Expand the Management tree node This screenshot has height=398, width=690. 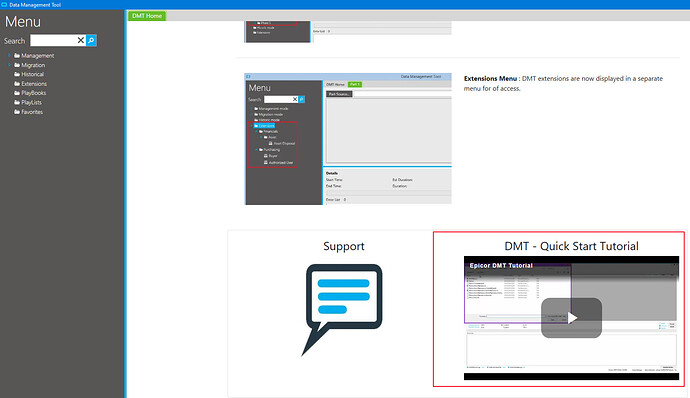coord(9,55)
